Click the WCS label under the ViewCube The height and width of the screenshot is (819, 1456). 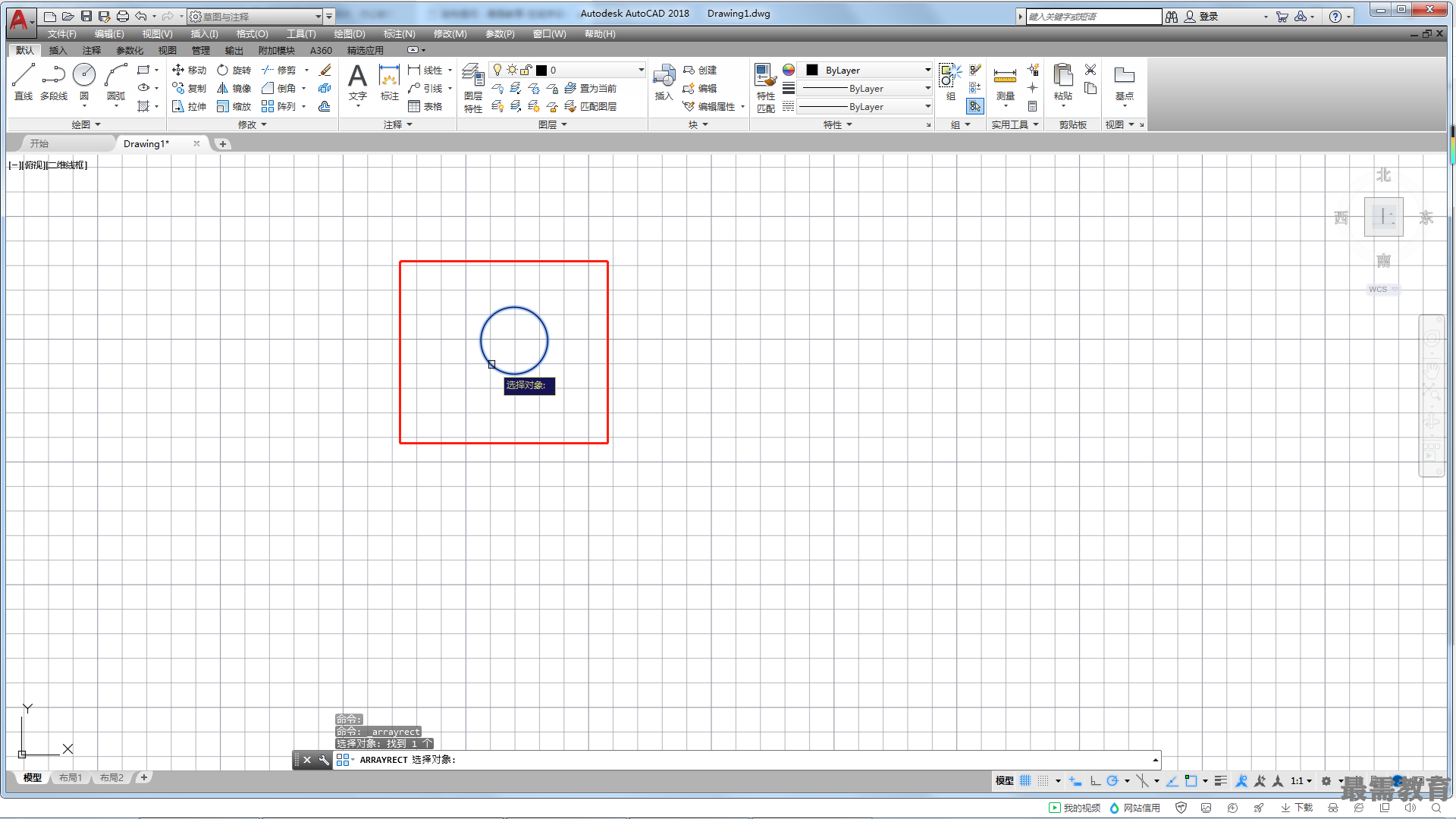(x=1378, y=289)
